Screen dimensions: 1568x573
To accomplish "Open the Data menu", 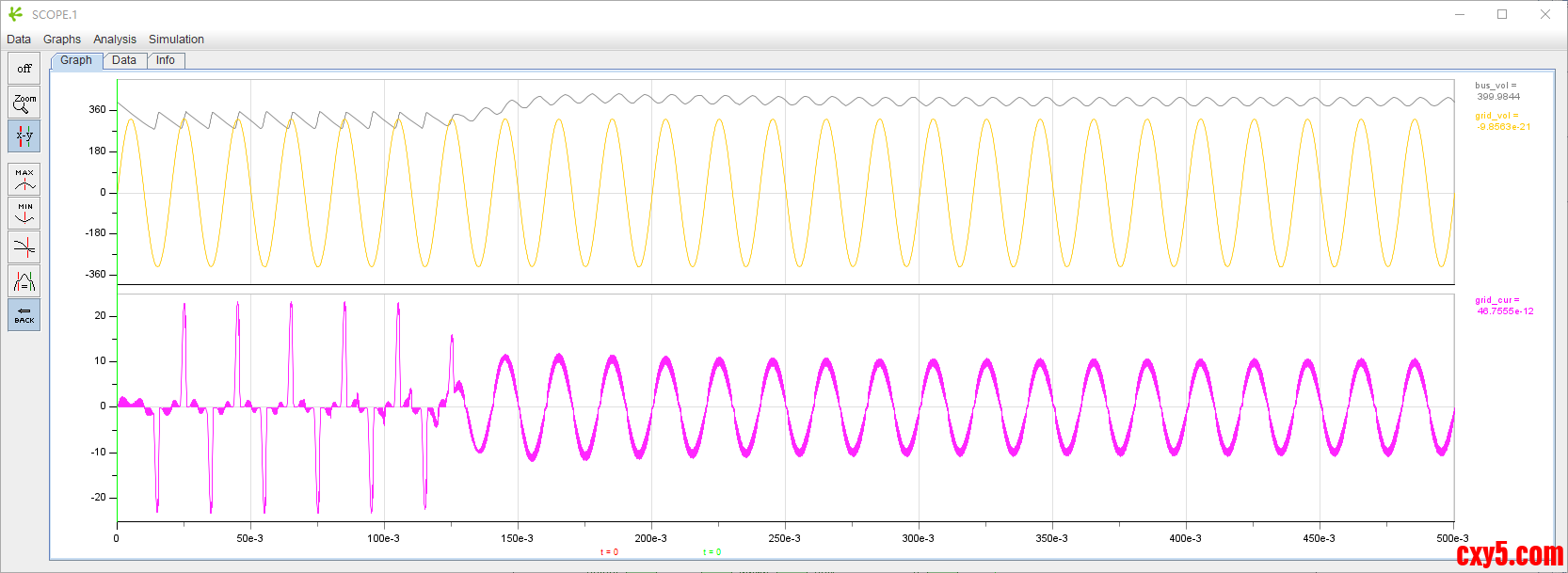I will pos(19,40).
